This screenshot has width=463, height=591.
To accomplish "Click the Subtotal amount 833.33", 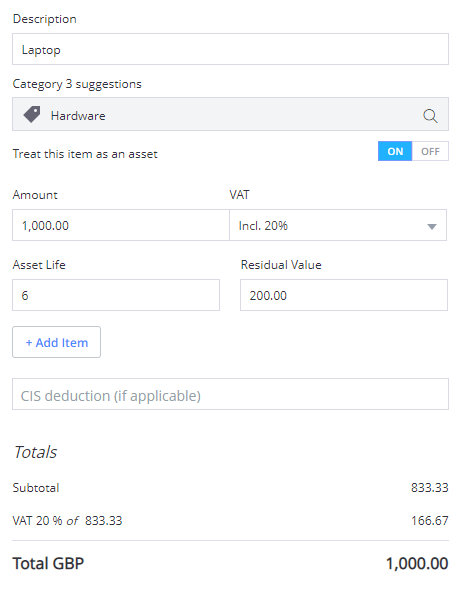I will coord(429,487).
